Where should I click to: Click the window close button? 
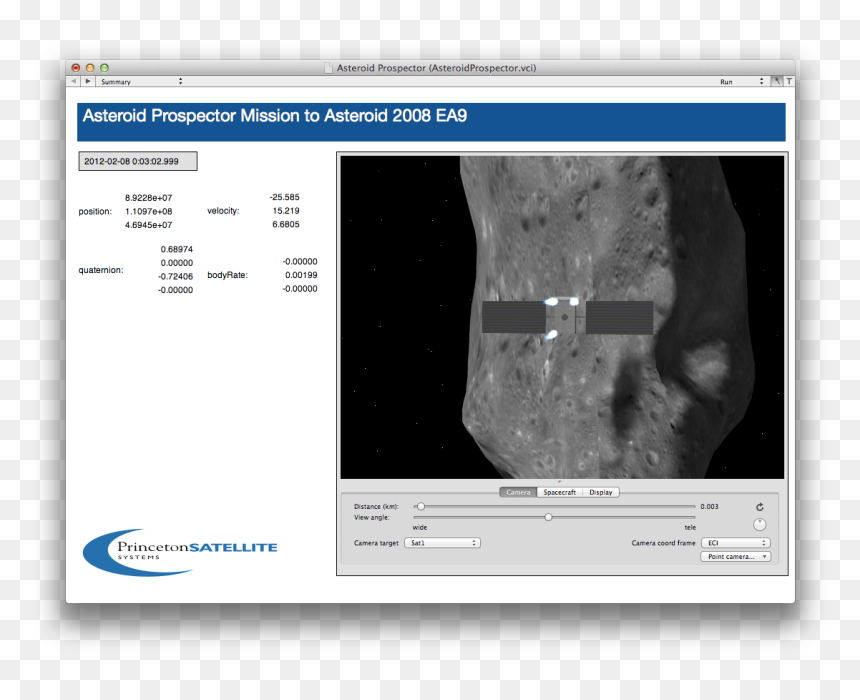pos(76,68)
